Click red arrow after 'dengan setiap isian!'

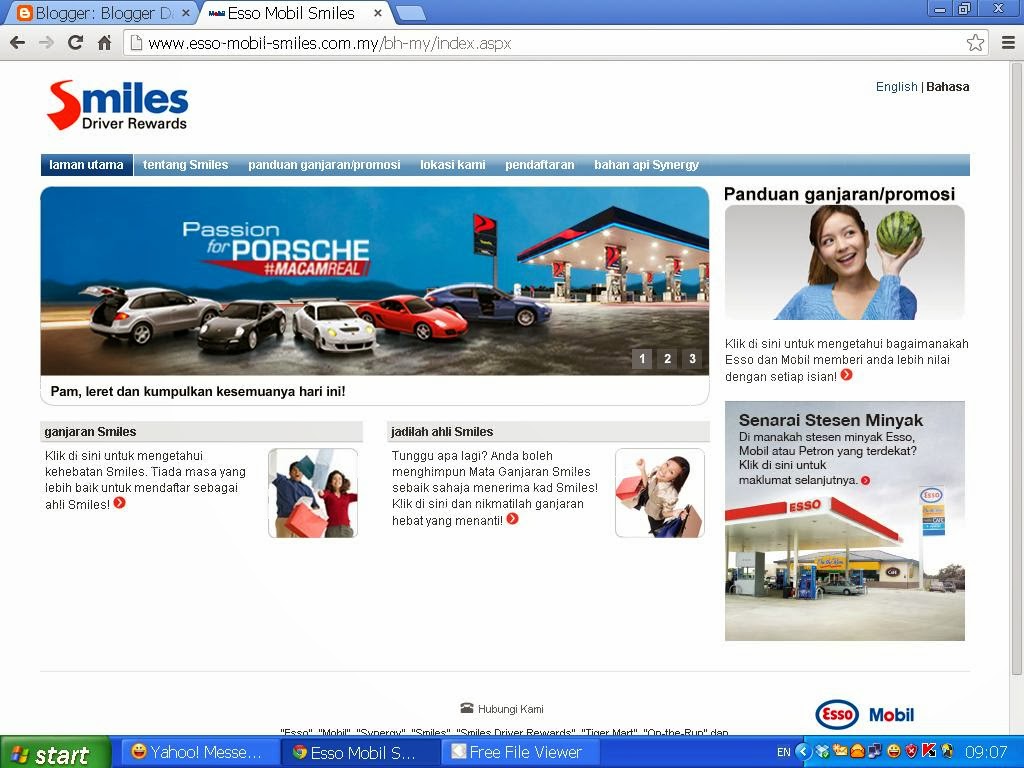(846, 375)
